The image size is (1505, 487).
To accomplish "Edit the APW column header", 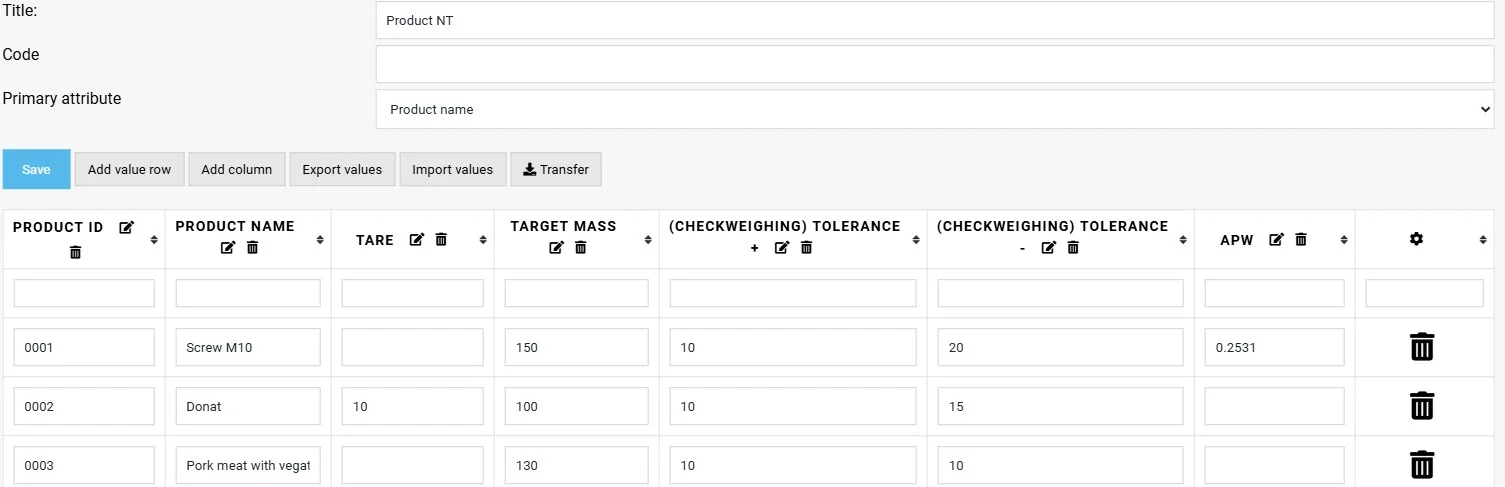I will 1276,240.
